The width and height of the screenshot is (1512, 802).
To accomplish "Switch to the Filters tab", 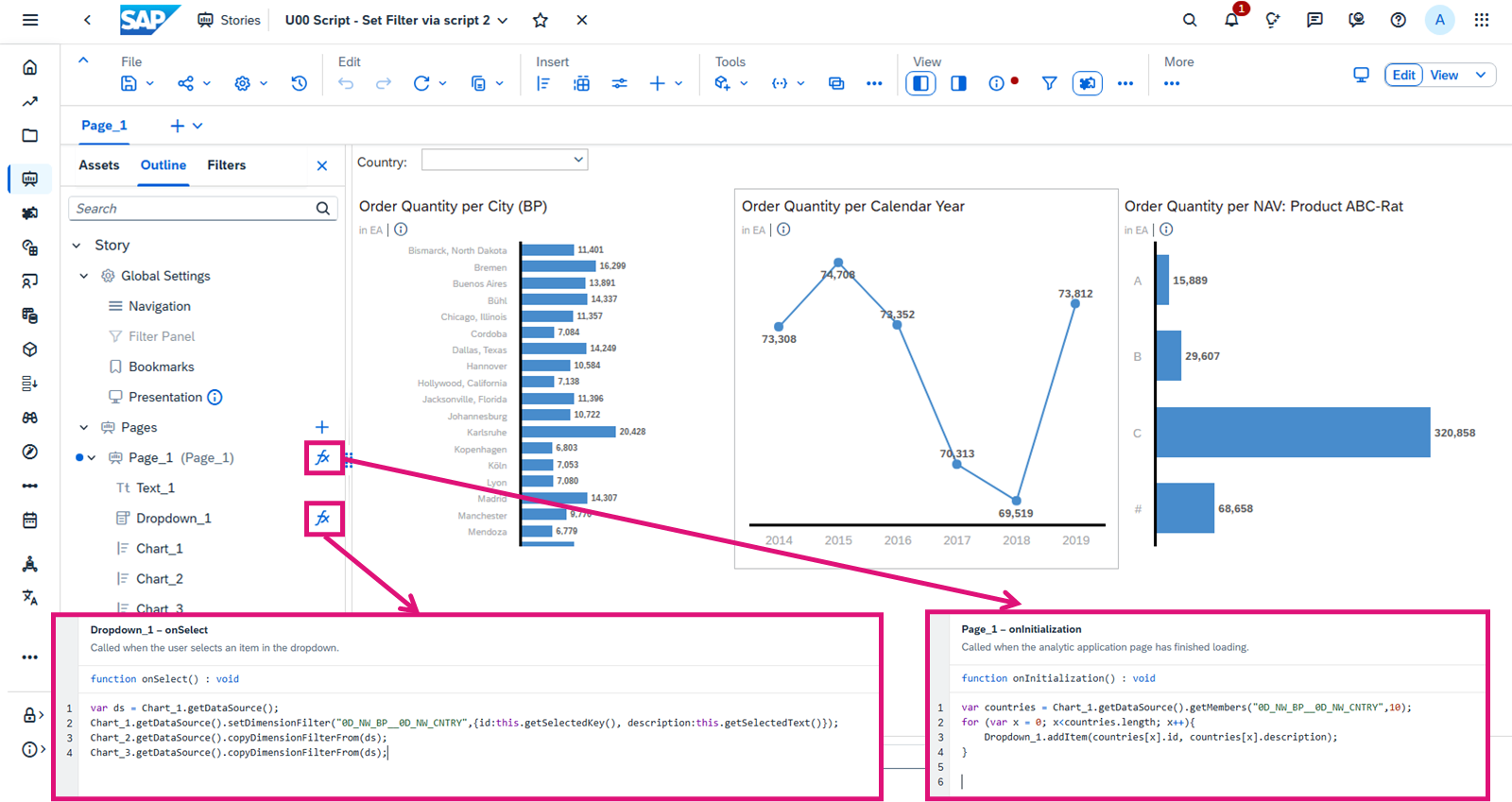I will point(227,165).
